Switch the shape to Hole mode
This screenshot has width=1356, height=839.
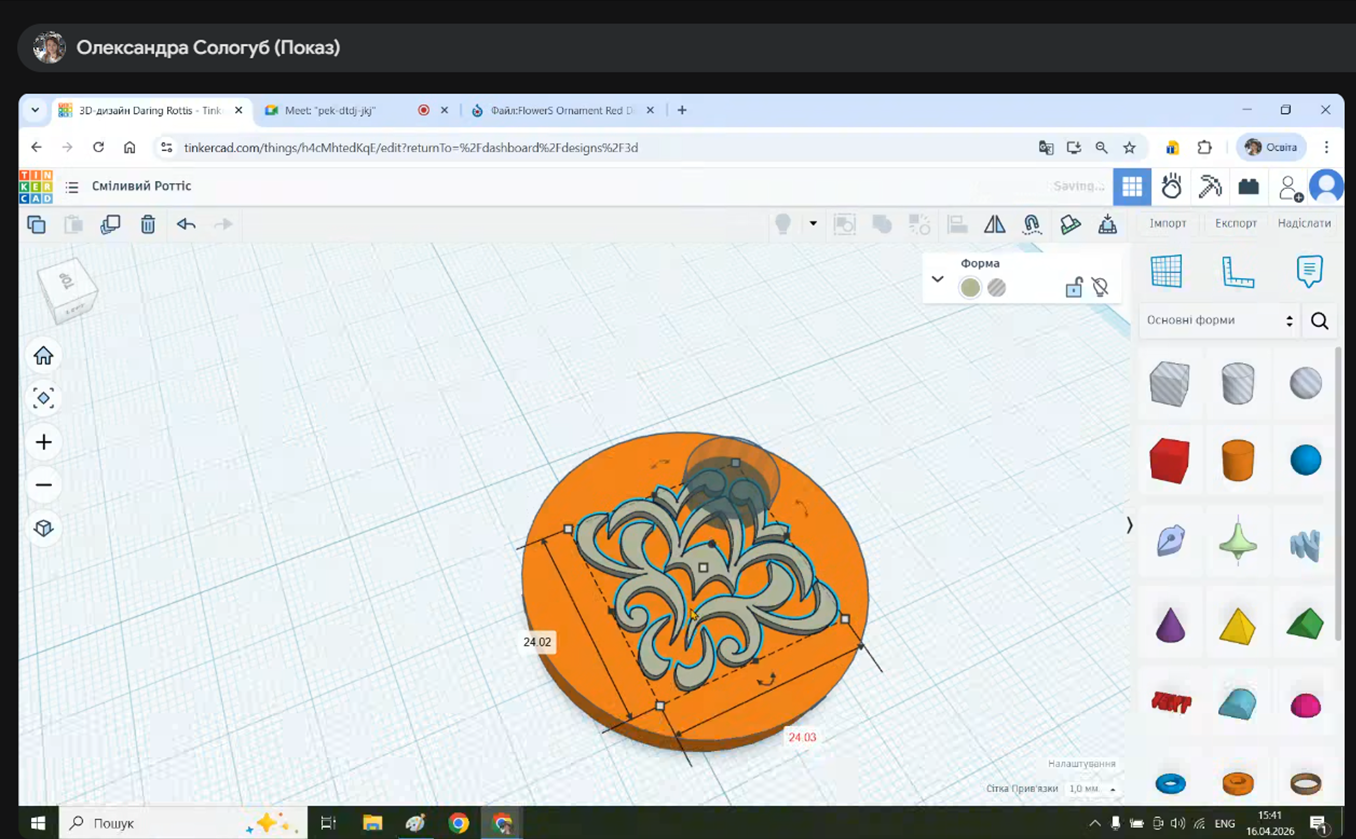point(997,288)
